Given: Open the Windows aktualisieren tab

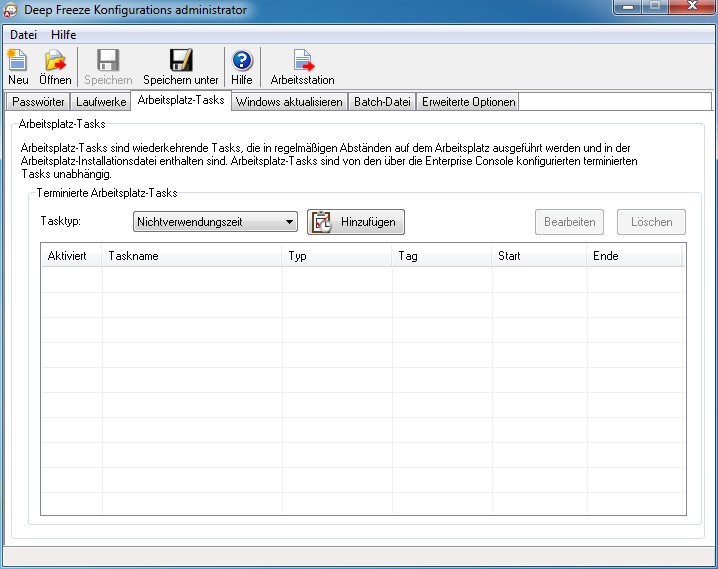Looking at the screenshot, I should point(289,102).
